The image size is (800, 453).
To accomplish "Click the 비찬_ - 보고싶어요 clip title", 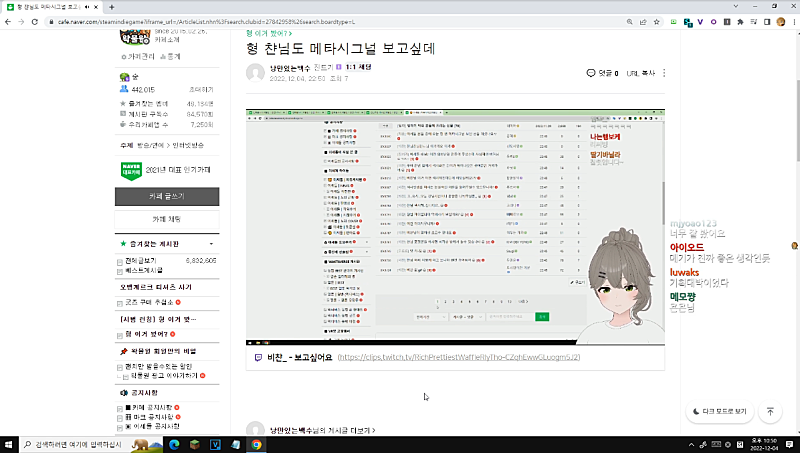I will 299,357.
